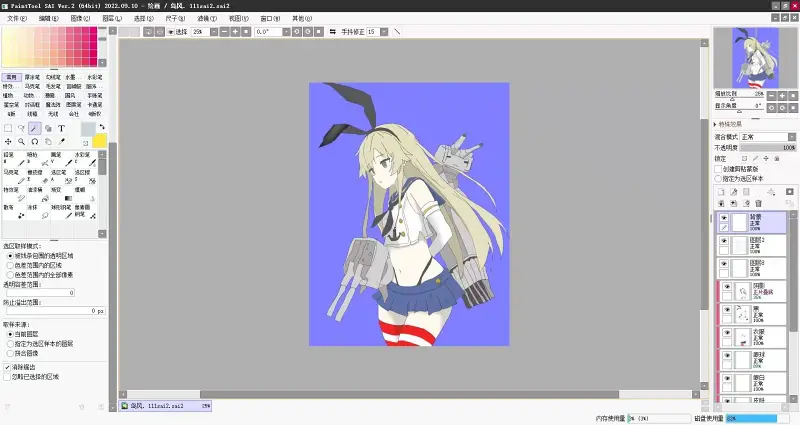This screenshot has height=425, width=800.
Task: Select the Rotate view tool
Action: (x=35, y=141)
